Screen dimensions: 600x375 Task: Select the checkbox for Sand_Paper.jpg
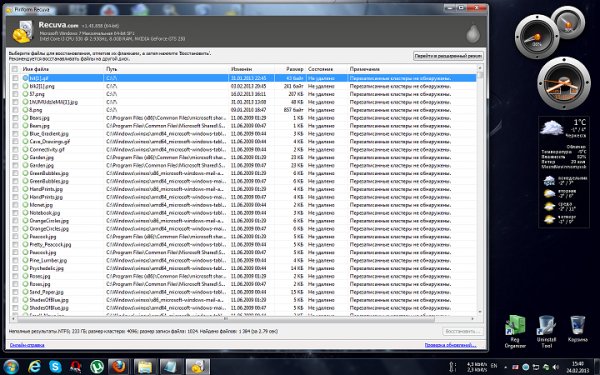click(x=15, y=292)
